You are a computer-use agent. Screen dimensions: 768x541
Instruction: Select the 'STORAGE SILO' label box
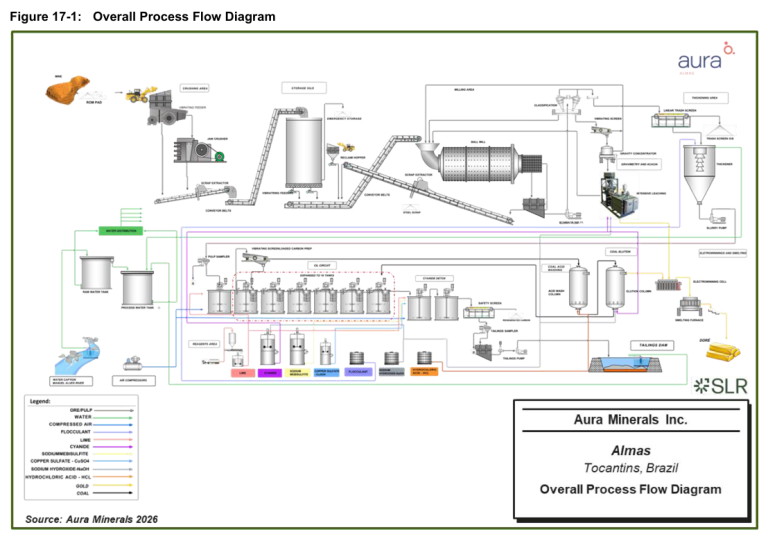304,88
